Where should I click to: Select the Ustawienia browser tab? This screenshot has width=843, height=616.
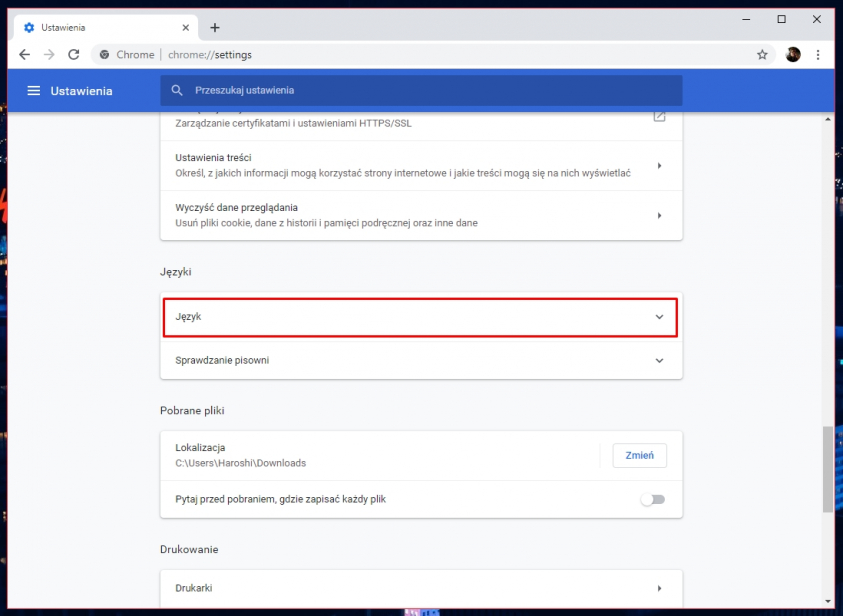click(100, 27)
